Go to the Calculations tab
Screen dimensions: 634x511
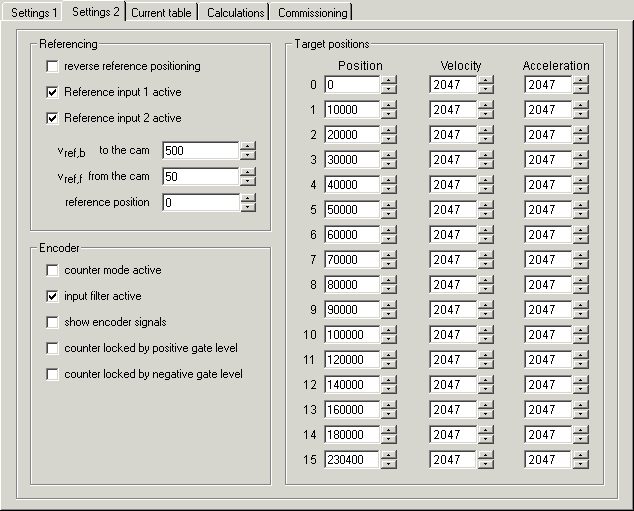(235, 13)
